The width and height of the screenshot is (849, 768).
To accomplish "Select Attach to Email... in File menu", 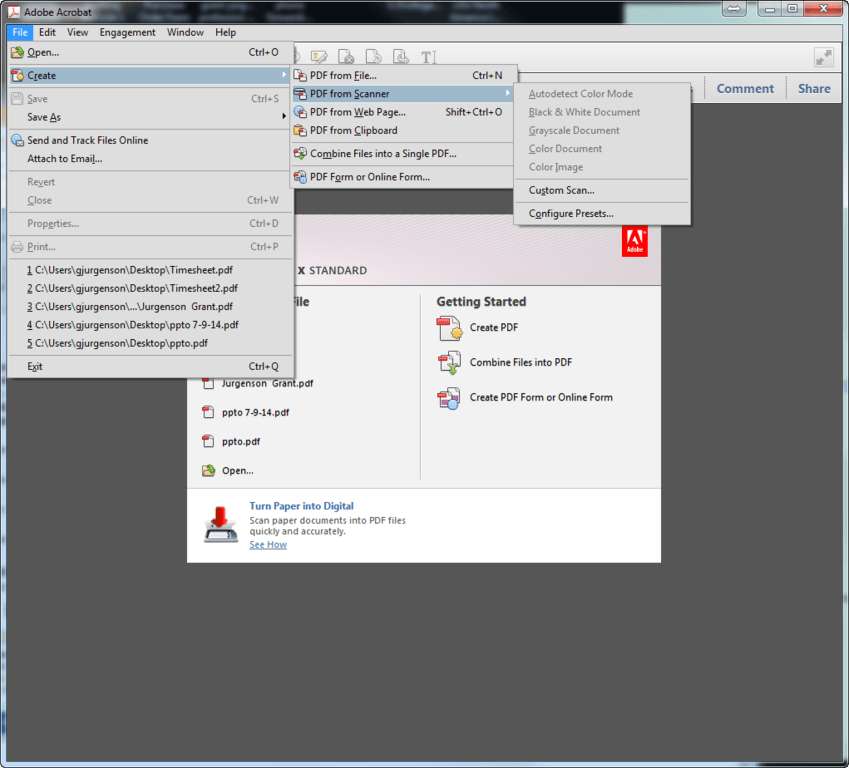I will tap(150, 159).
